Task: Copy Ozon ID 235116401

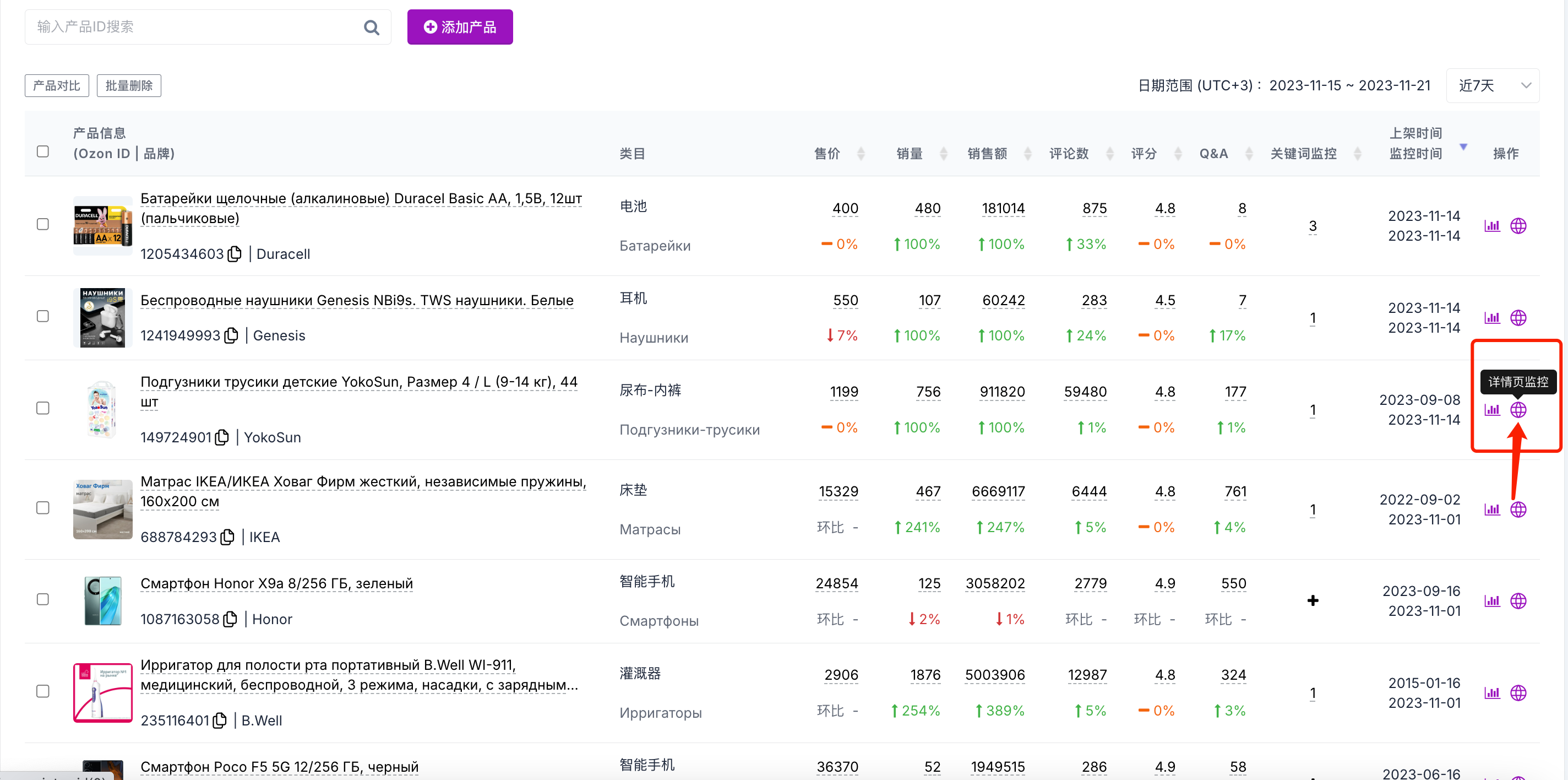Action: pos(220,721)
